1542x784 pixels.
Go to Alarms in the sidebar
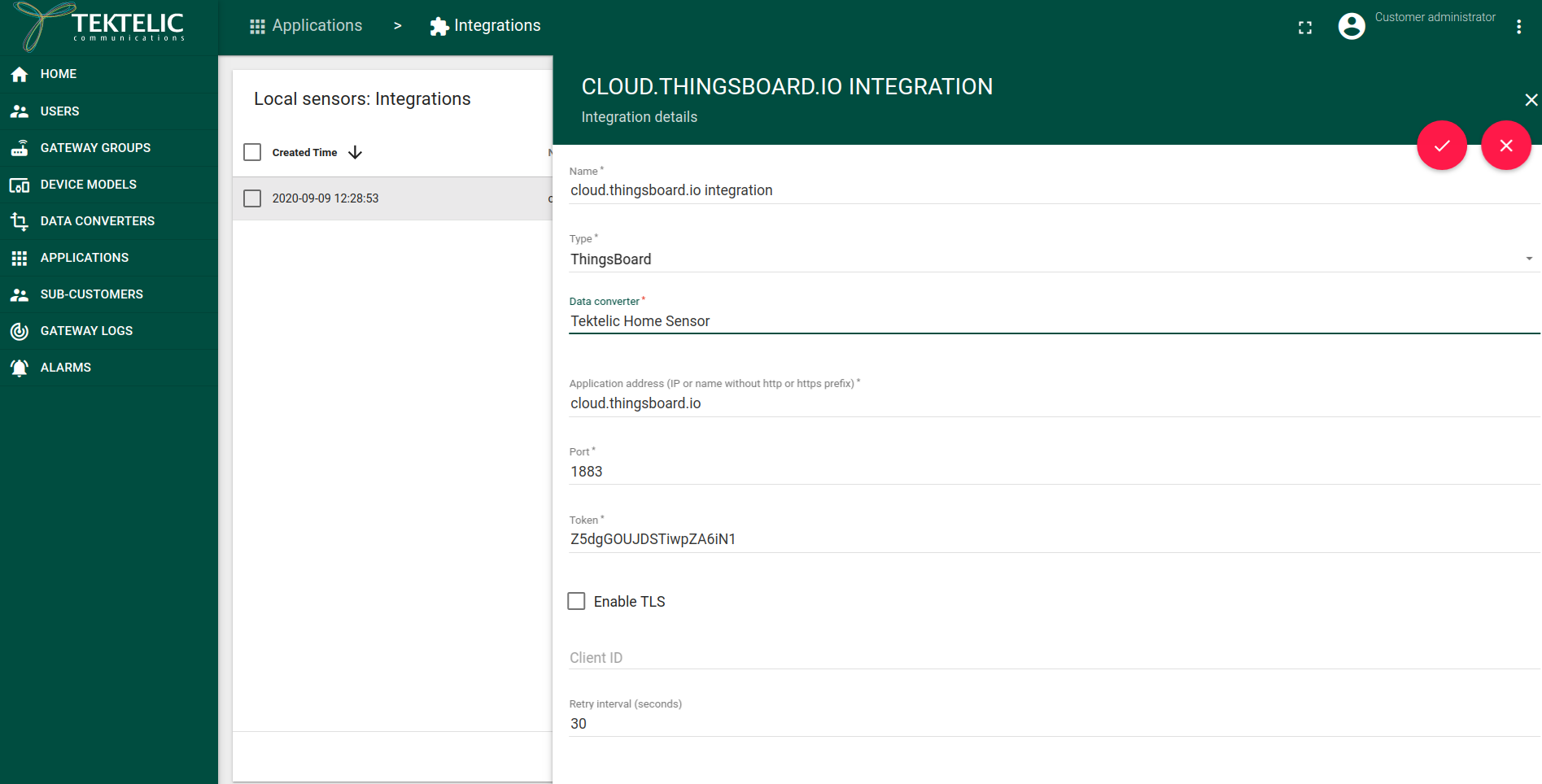(x=65, y=368)
